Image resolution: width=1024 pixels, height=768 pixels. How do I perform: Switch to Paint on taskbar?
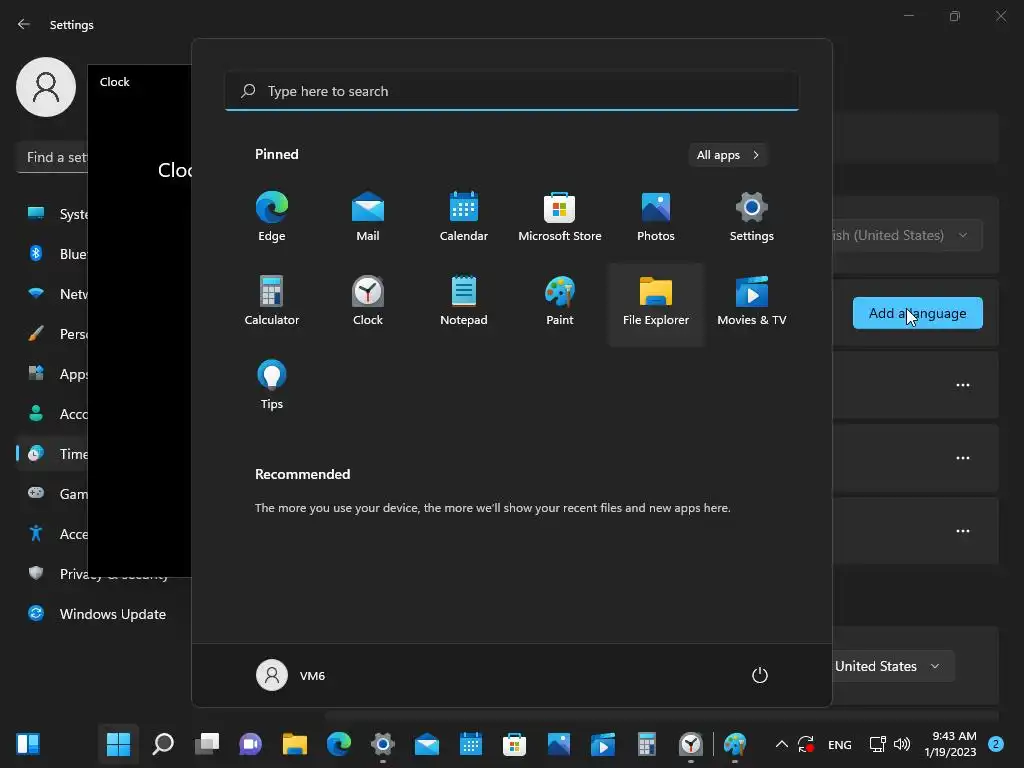(x=735, y=744)
